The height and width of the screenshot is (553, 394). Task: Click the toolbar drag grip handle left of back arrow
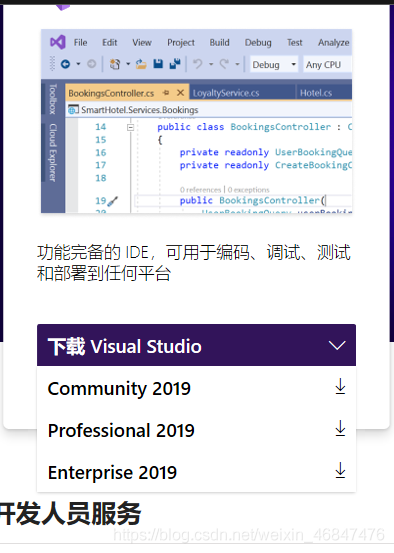pyautogui.click(x=53, y=64)
